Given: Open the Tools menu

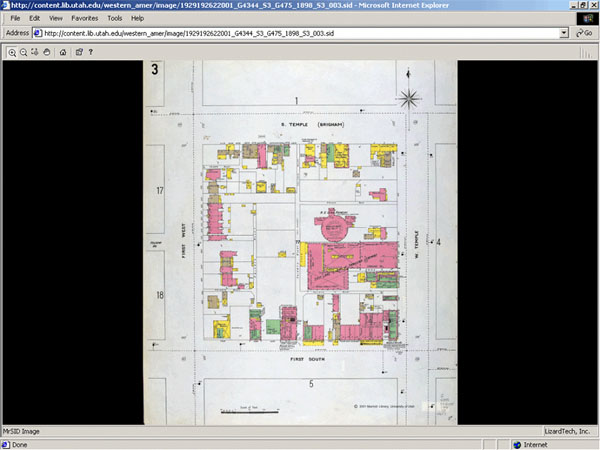Looking at the screenshot, I should click(115, 18).
